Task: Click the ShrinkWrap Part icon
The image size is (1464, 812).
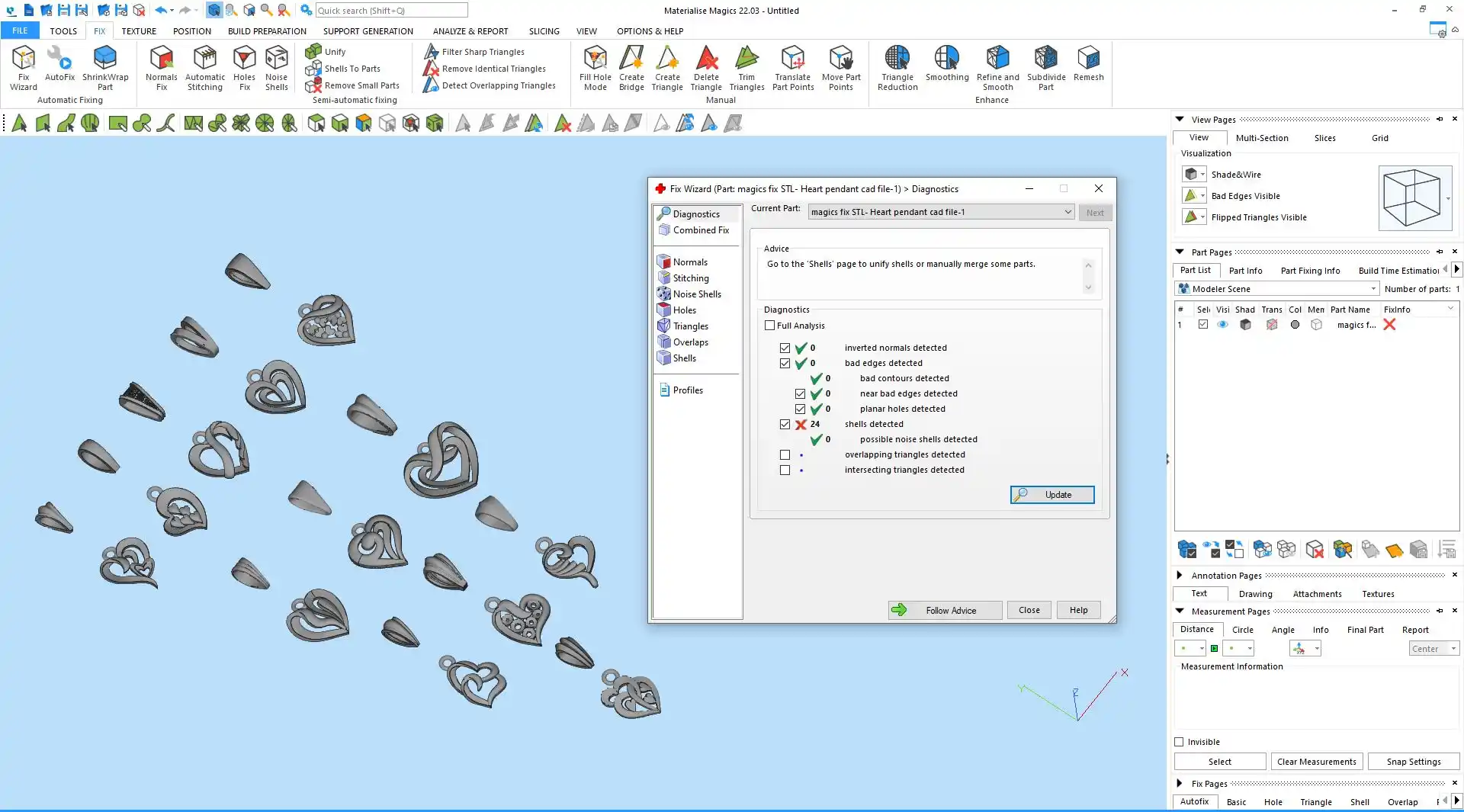Action: [104, 67]
